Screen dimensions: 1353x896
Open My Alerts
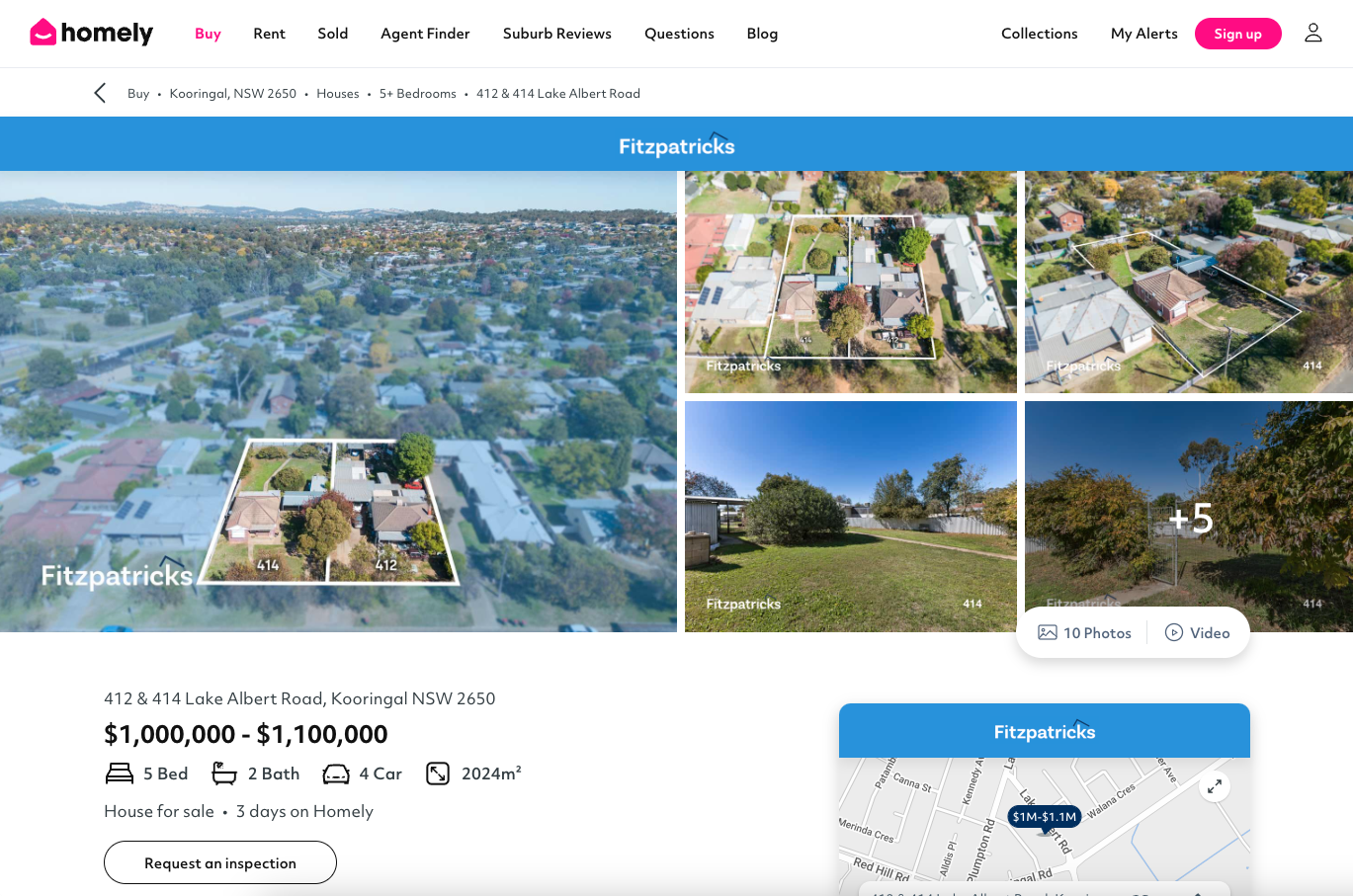[x=1143, y=34]
